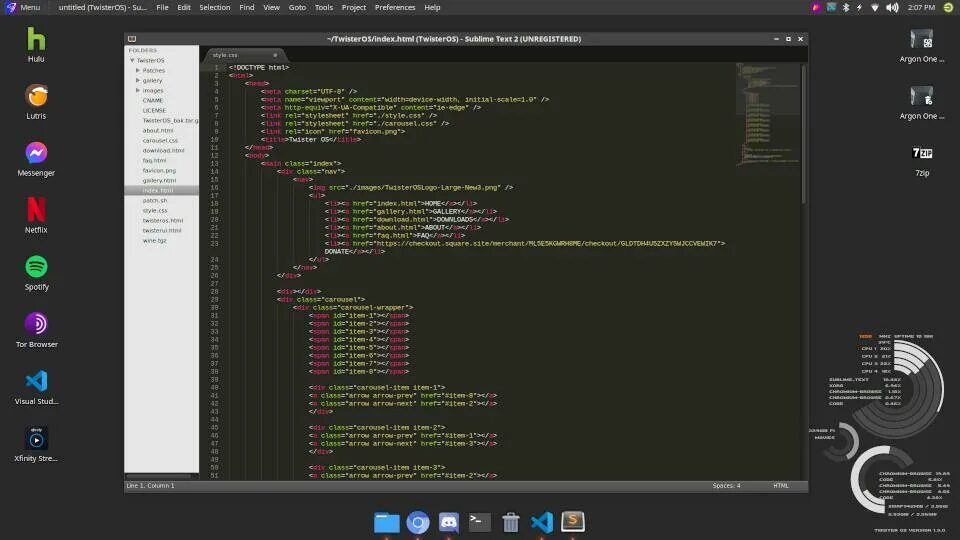
Task: Open gallery.html in the sidebar
Action: (159, 180)
